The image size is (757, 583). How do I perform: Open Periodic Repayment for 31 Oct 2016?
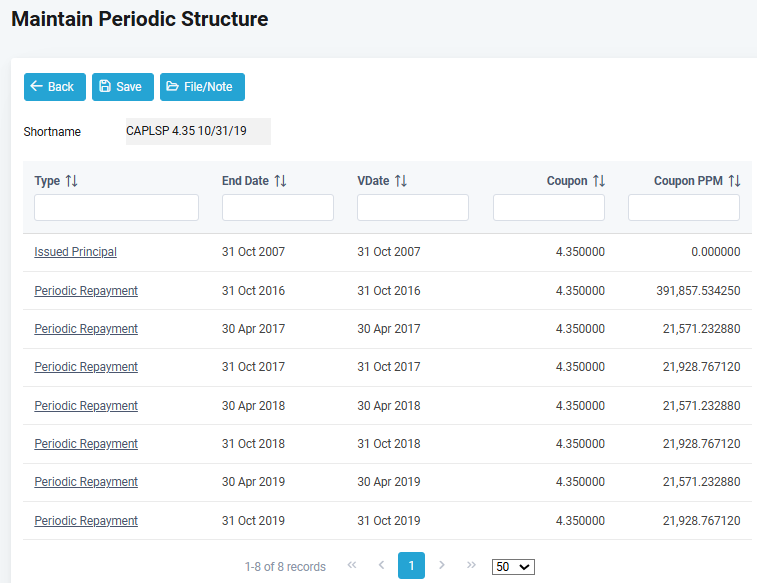pos(86,291)
